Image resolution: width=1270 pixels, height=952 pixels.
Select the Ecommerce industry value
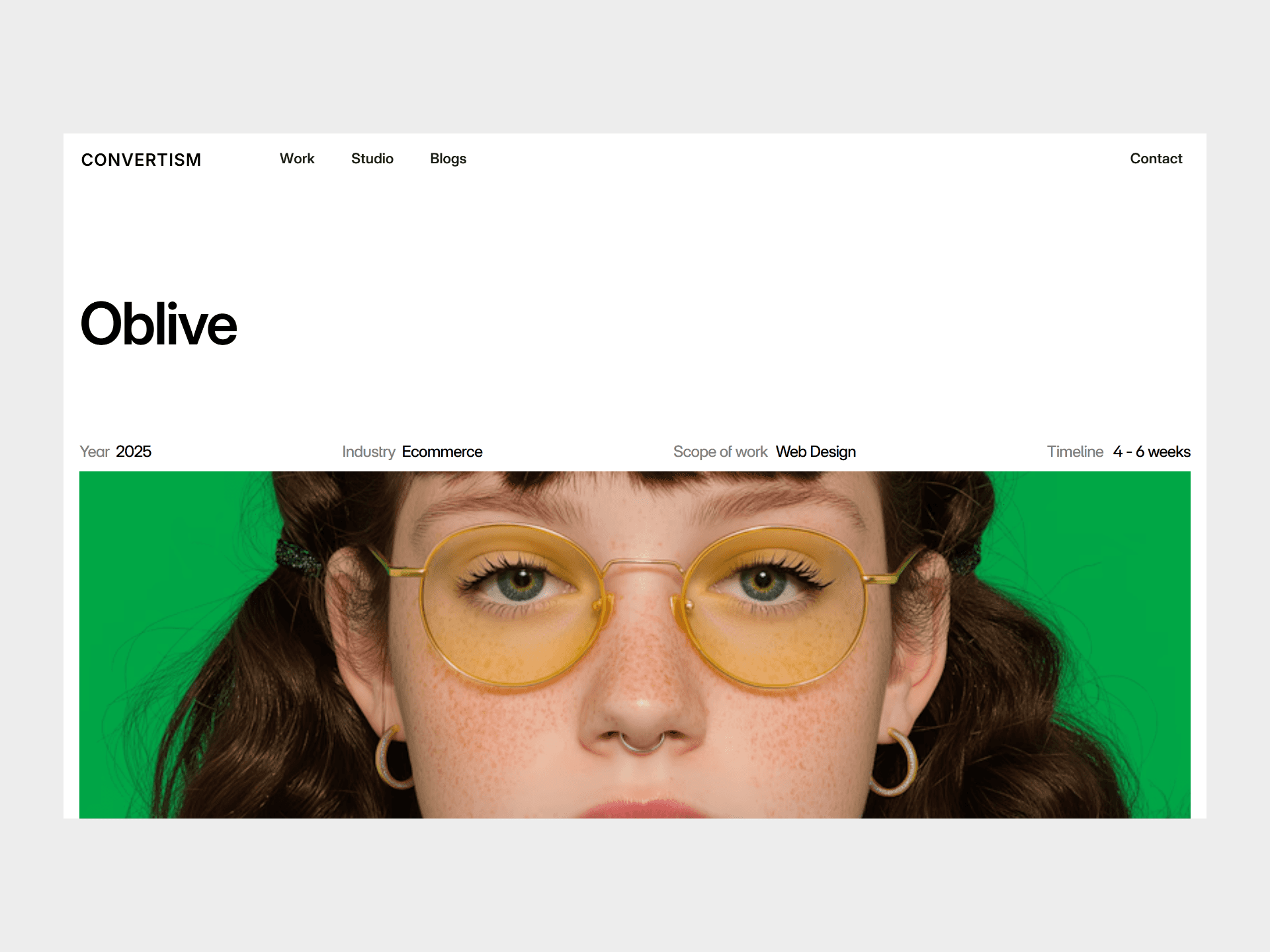(442, 452)
